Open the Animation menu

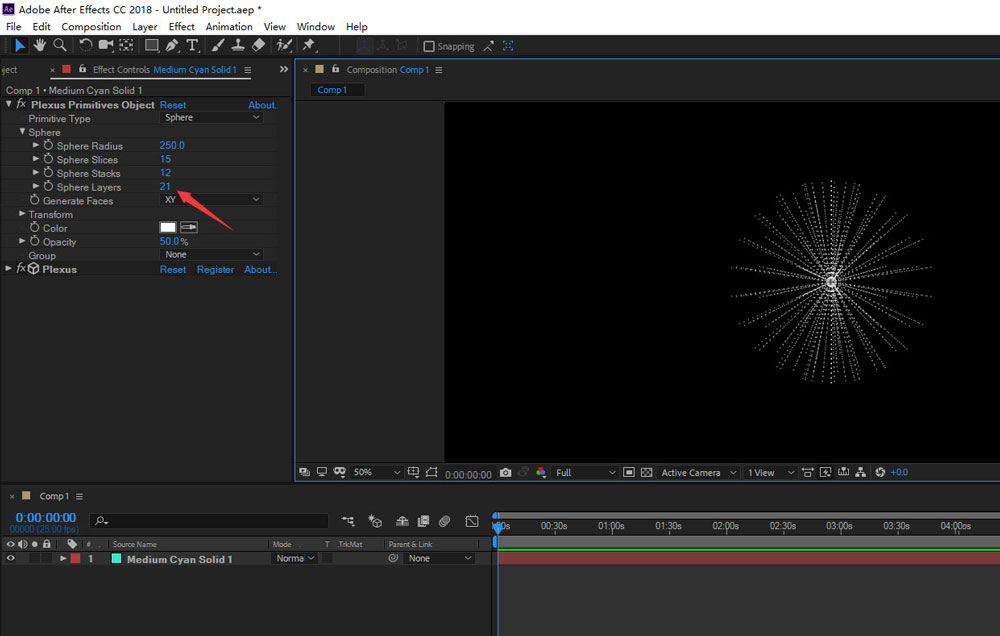[229, 27]
